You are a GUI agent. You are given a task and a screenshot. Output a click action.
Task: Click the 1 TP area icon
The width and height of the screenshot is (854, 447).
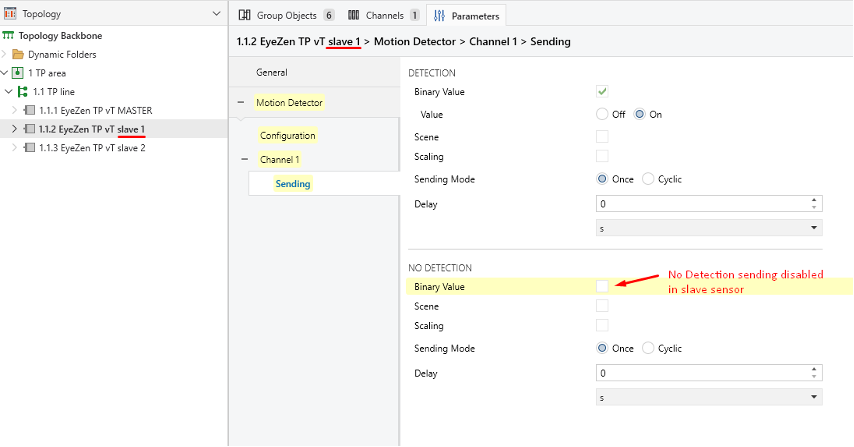18,73
